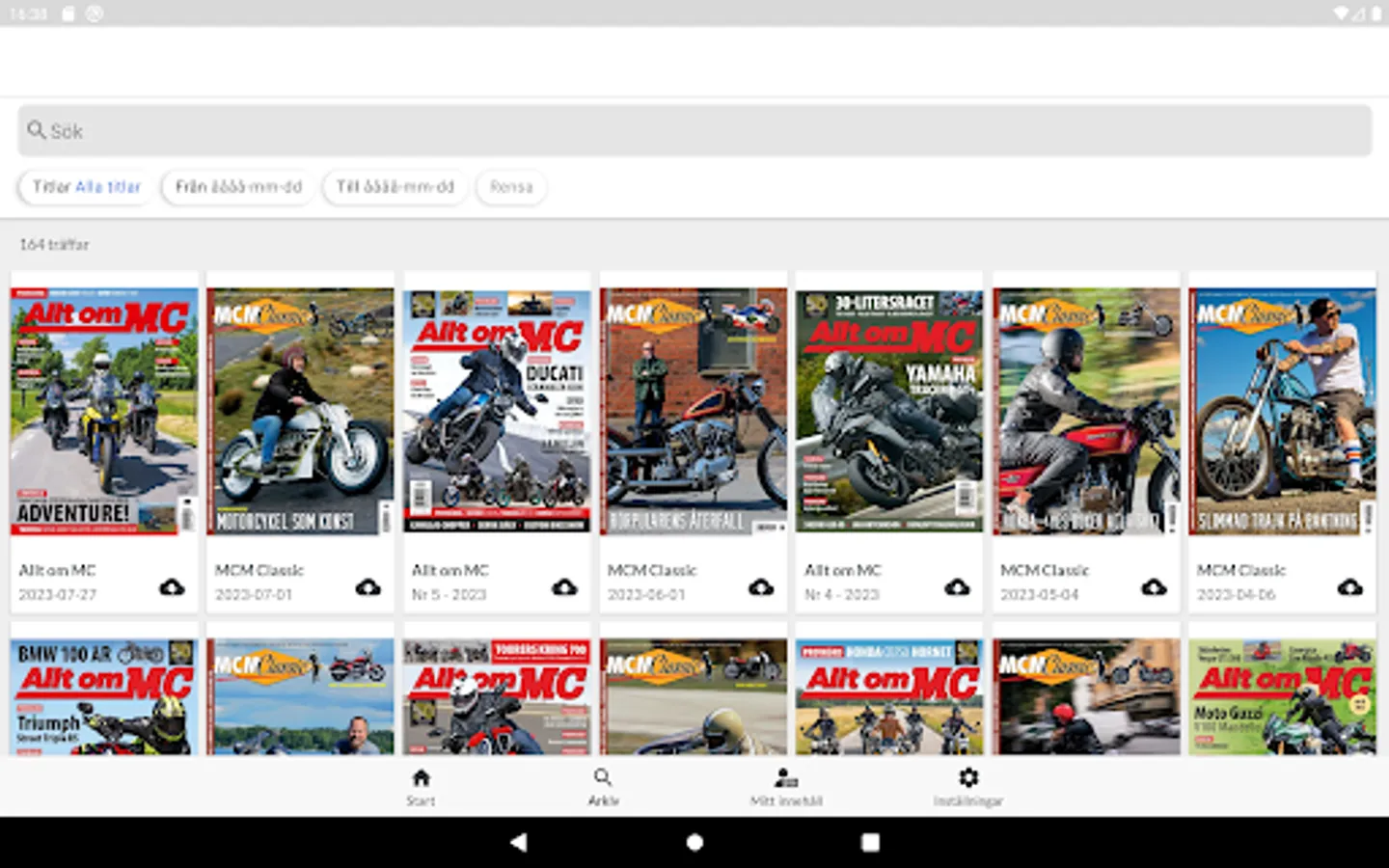This screenshot has height=868, width=1389.
Task: Tap Android back navigation button
Action: coord(518,842)
